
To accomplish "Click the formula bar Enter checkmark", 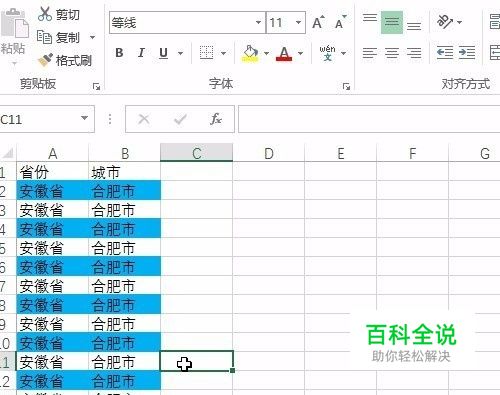I will pyautogui.click(x=180, y=119).
